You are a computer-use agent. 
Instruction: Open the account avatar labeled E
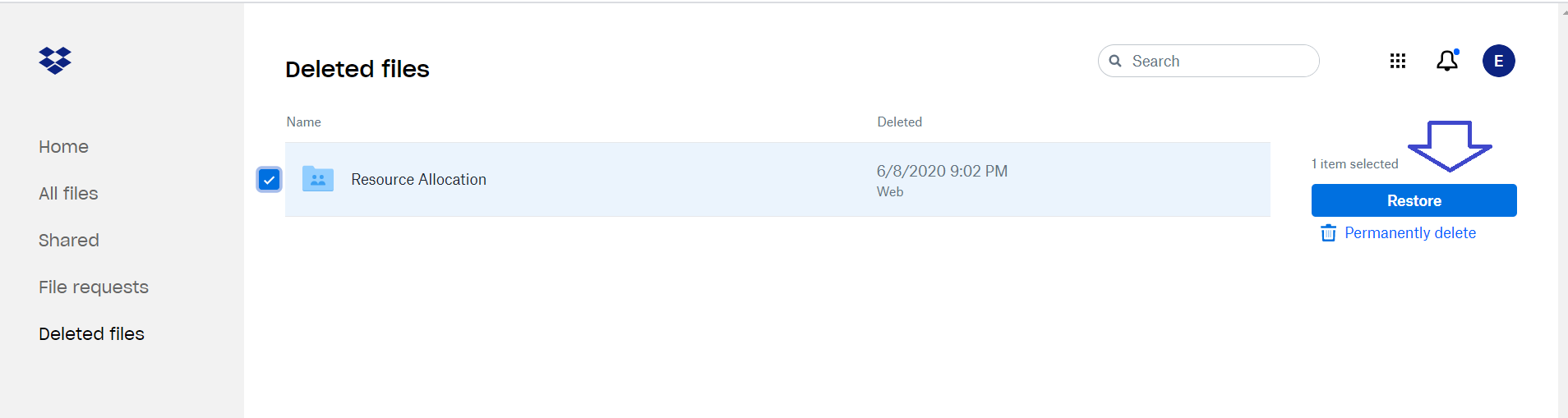[x=1499, y=61]
